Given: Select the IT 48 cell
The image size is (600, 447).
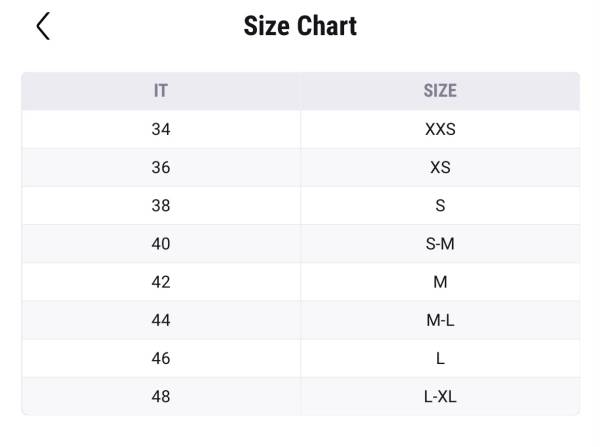Looking at the screenshot, I should pos(161,396).
